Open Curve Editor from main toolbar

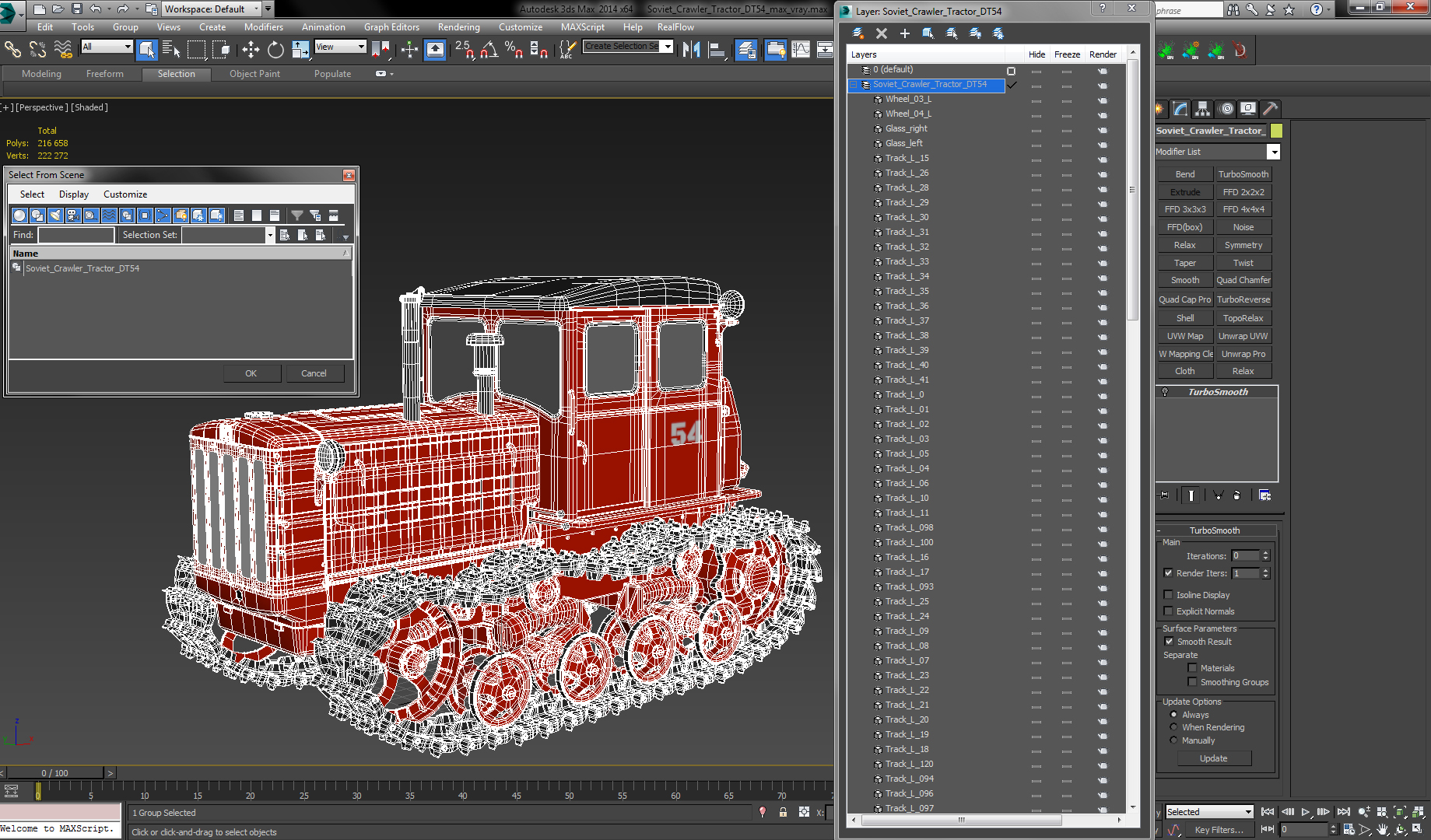pyautogui.click(x=801, y=50)
